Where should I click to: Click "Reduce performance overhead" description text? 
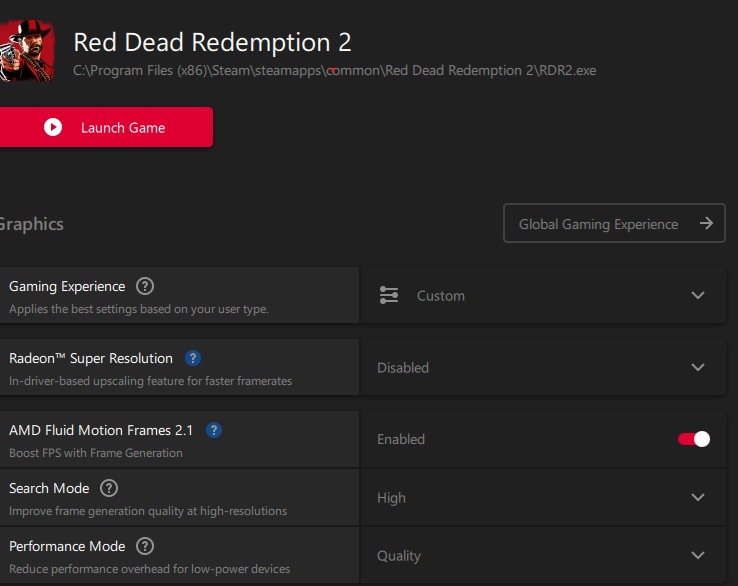click(150, 569)
